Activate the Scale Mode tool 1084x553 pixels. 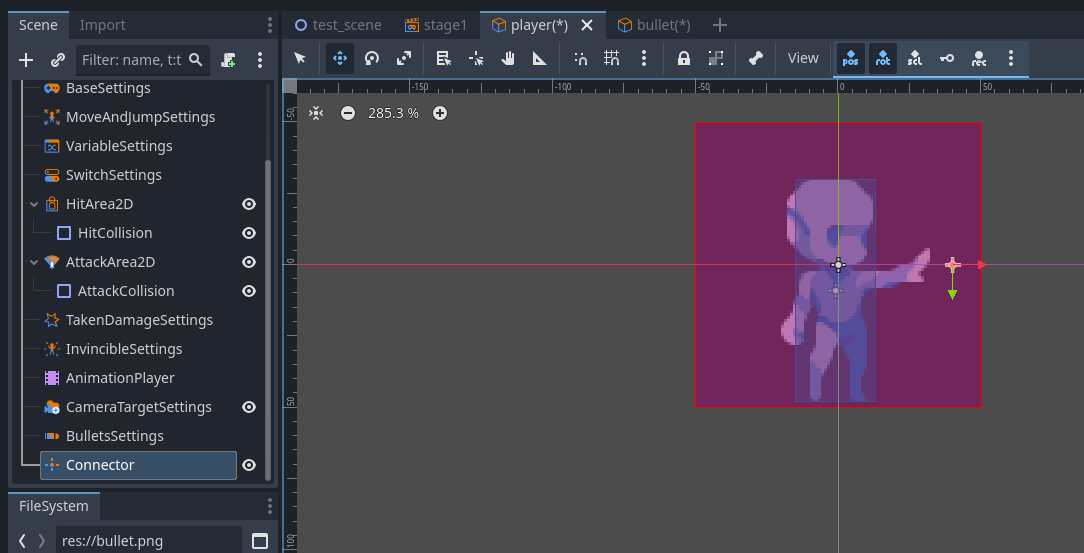(x=404, y=58)
